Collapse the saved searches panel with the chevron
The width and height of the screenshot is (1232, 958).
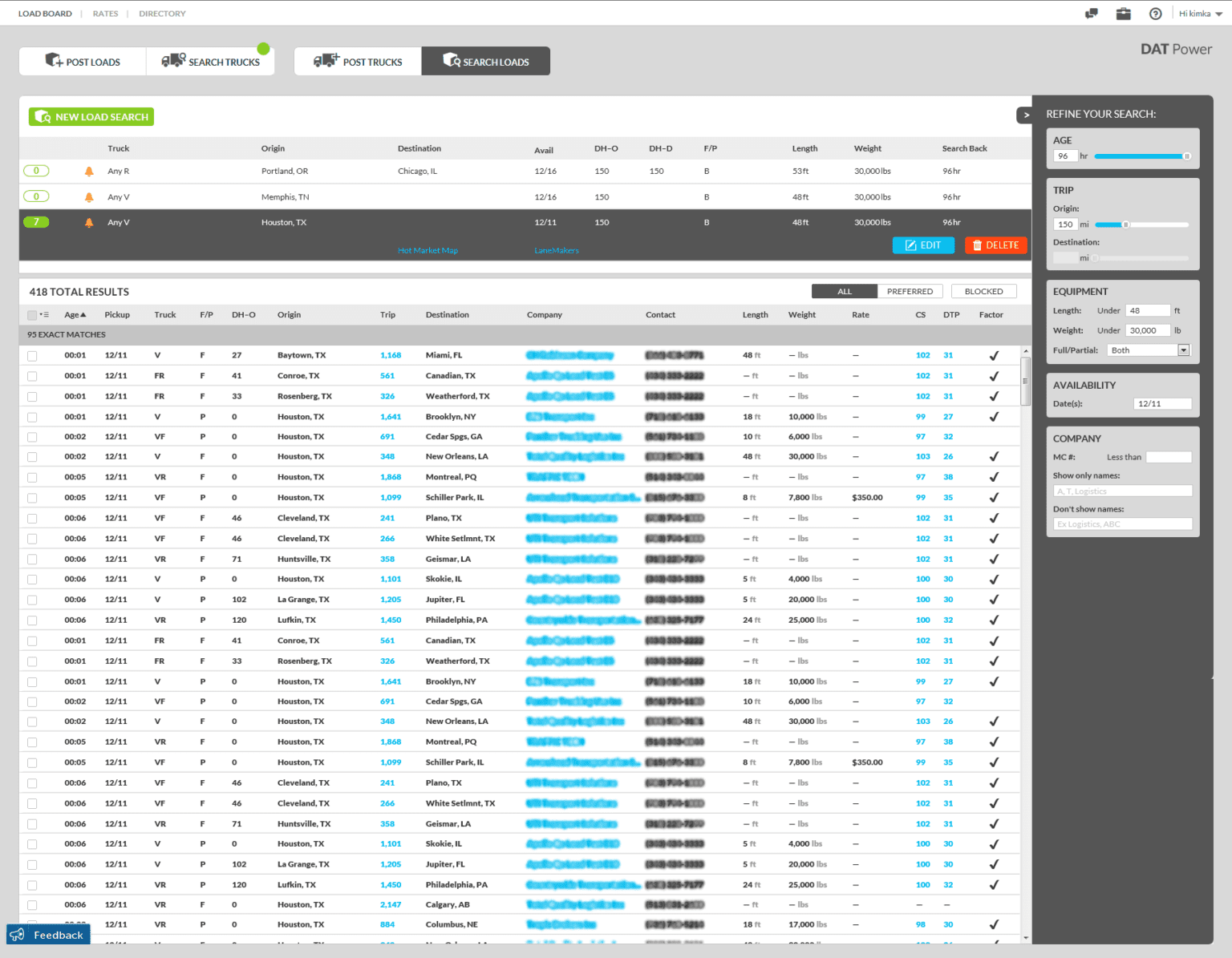tap(1026, 115)
